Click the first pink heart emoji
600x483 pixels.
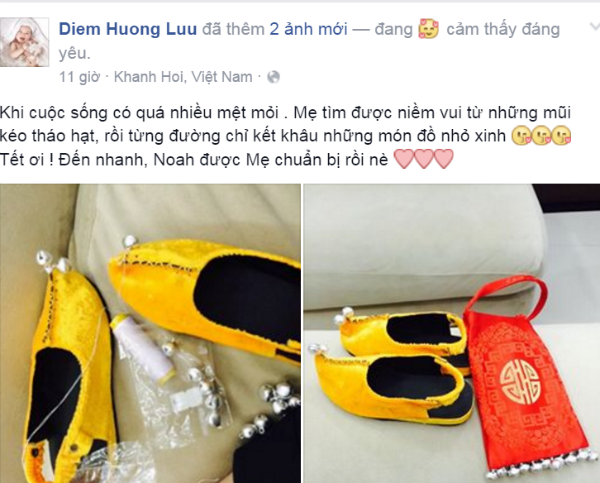[403, 159]
